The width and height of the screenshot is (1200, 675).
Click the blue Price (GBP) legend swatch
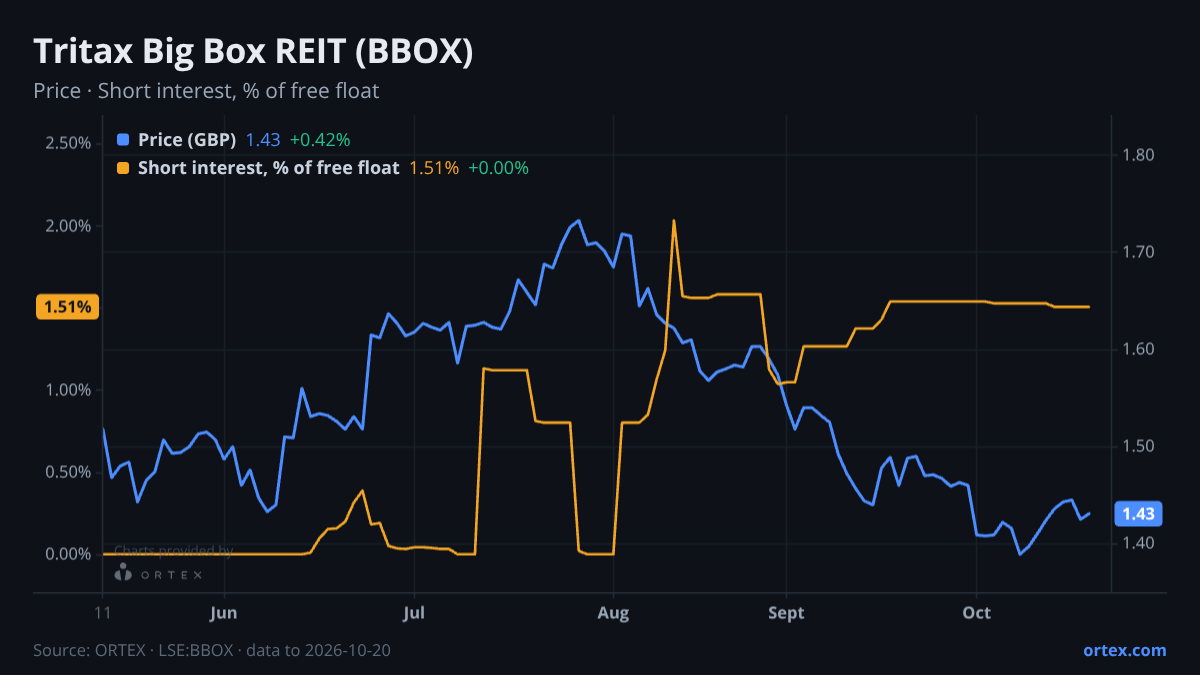[x=123, y=140]
